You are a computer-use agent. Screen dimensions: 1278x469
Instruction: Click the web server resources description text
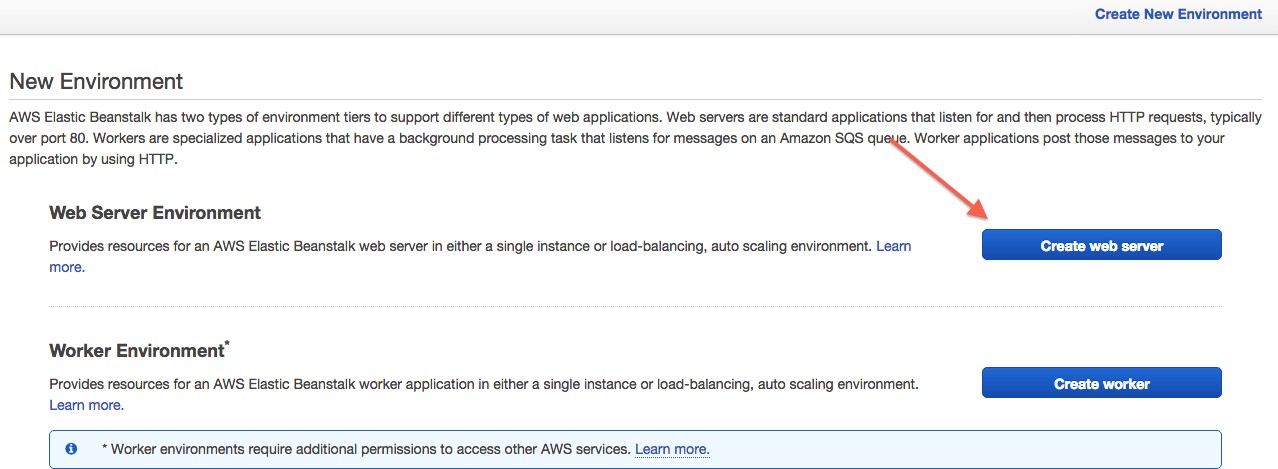coord(460,246)
